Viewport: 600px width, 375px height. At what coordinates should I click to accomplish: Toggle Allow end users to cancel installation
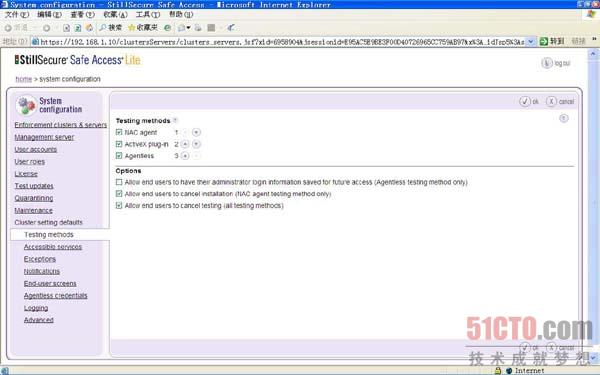pos(119,194)
